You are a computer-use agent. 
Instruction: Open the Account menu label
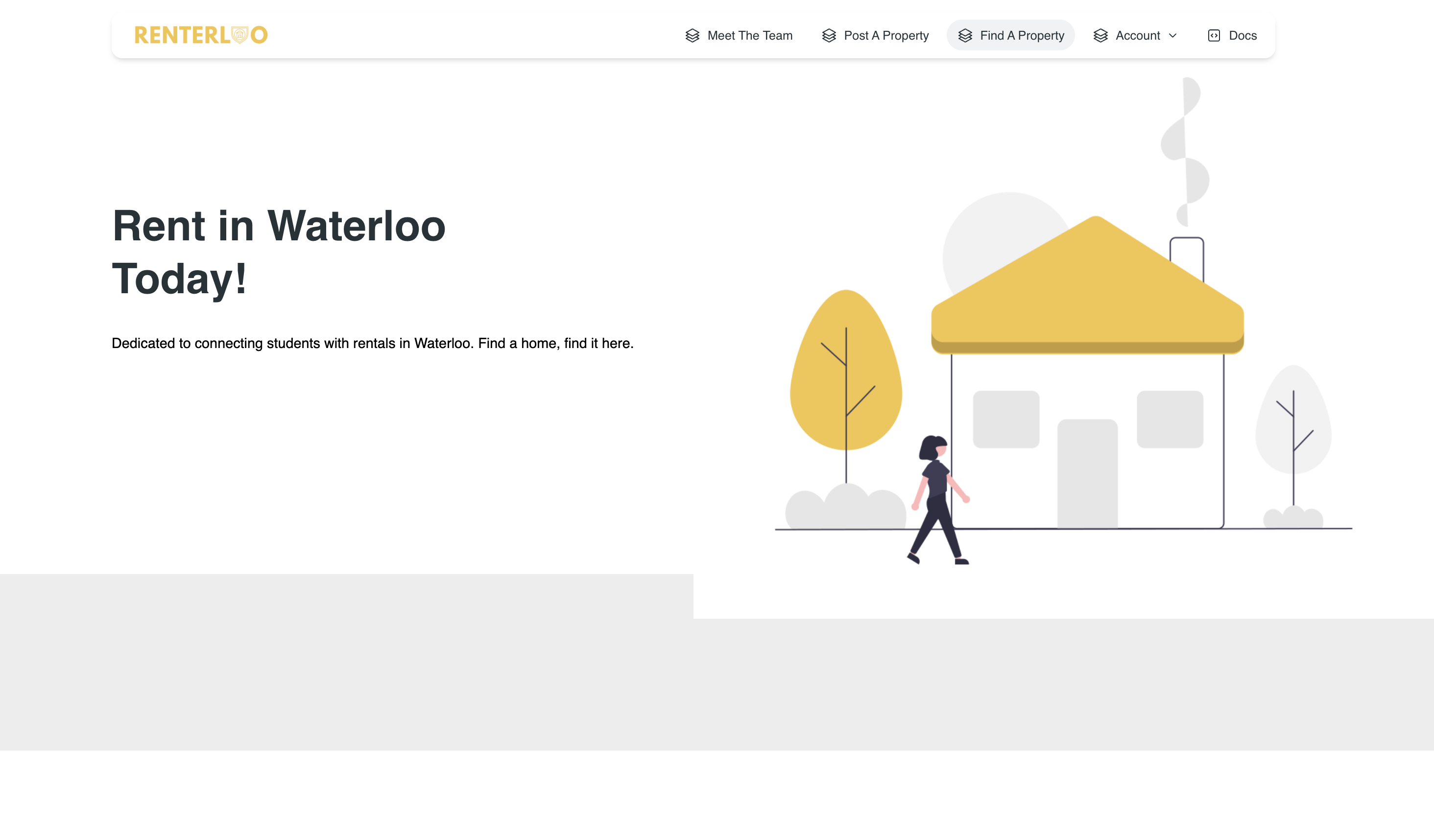1138,35
